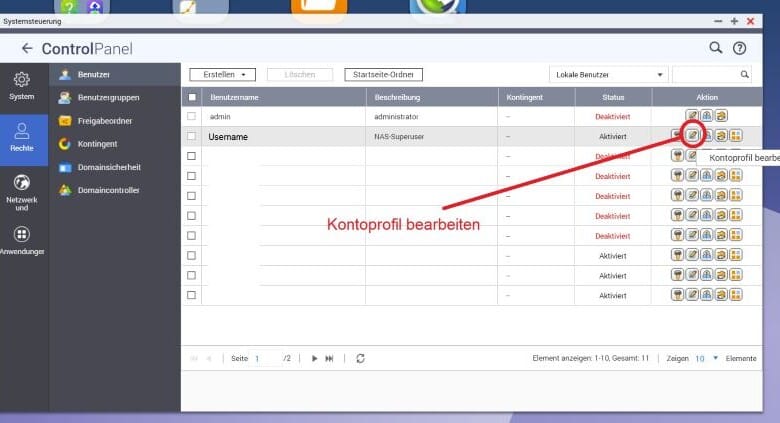
Task: Open the Lokale Benutzer dropdown
Action: point(609,74)
